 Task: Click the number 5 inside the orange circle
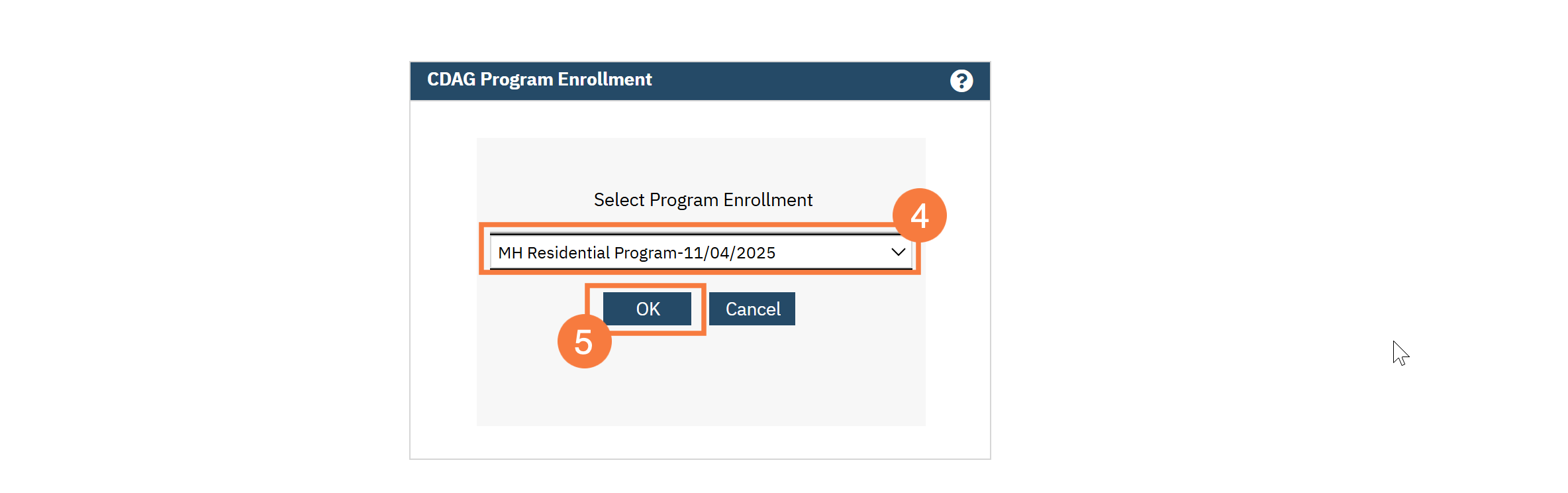[583, 343]
